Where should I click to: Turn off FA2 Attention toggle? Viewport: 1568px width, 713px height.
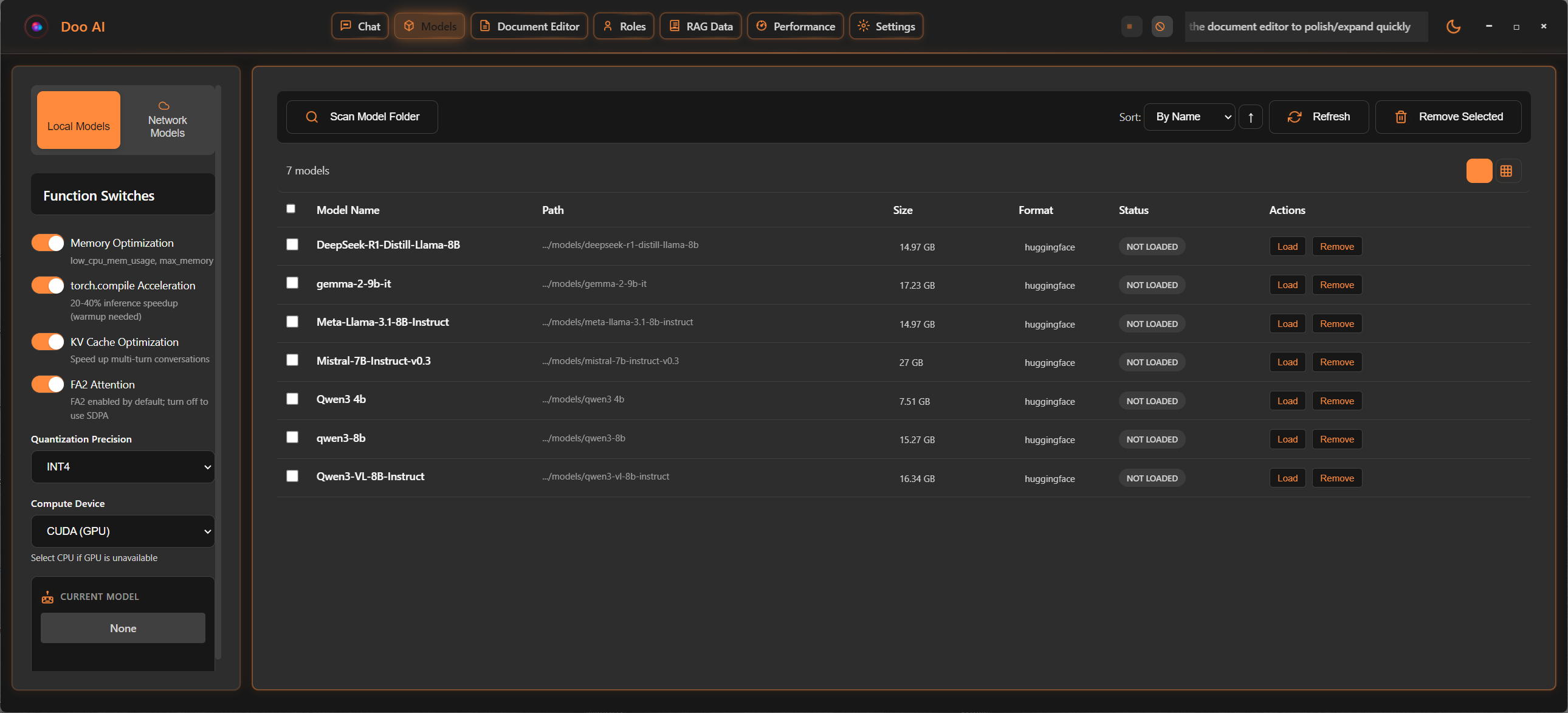(48, 384)
